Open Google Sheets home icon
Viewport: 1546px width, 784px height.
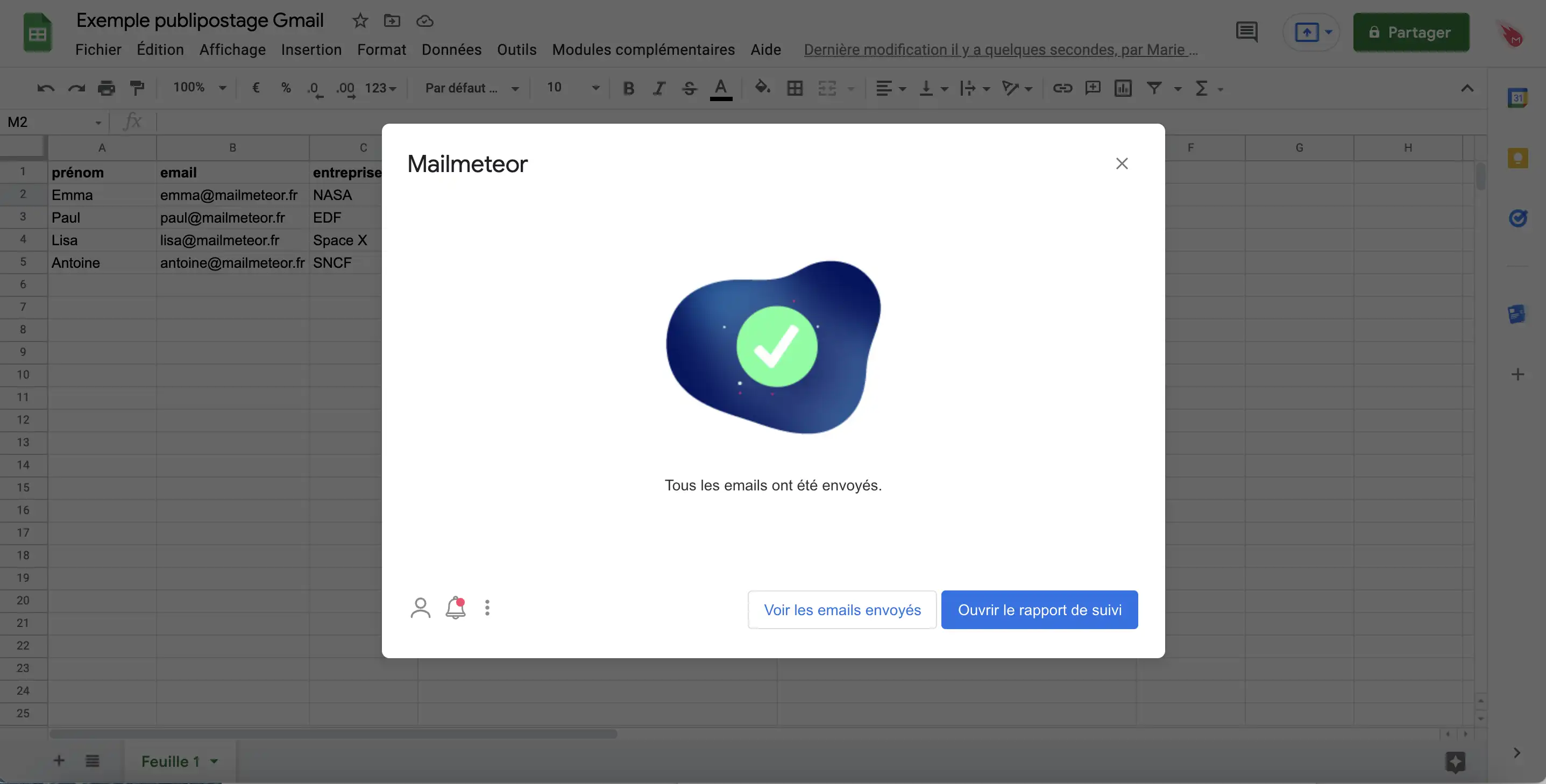point(37,33)
